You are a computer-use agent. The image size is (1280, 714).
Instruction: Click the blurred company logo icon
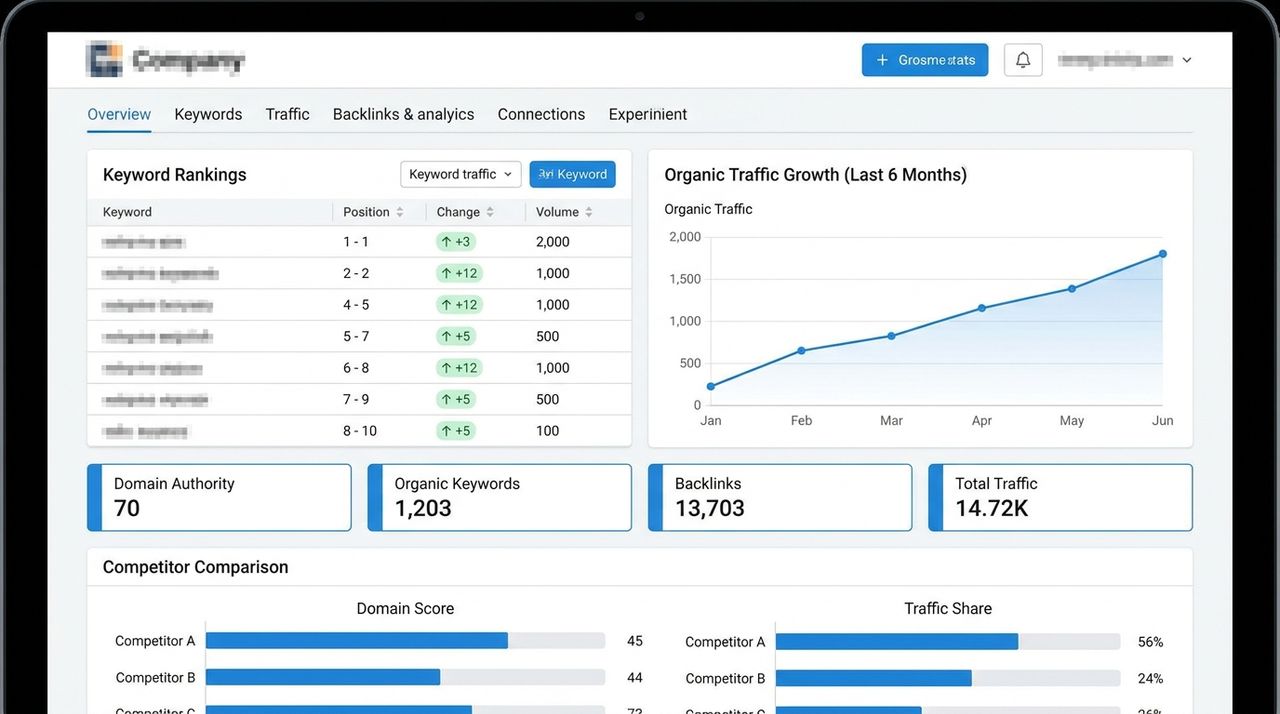104,60
